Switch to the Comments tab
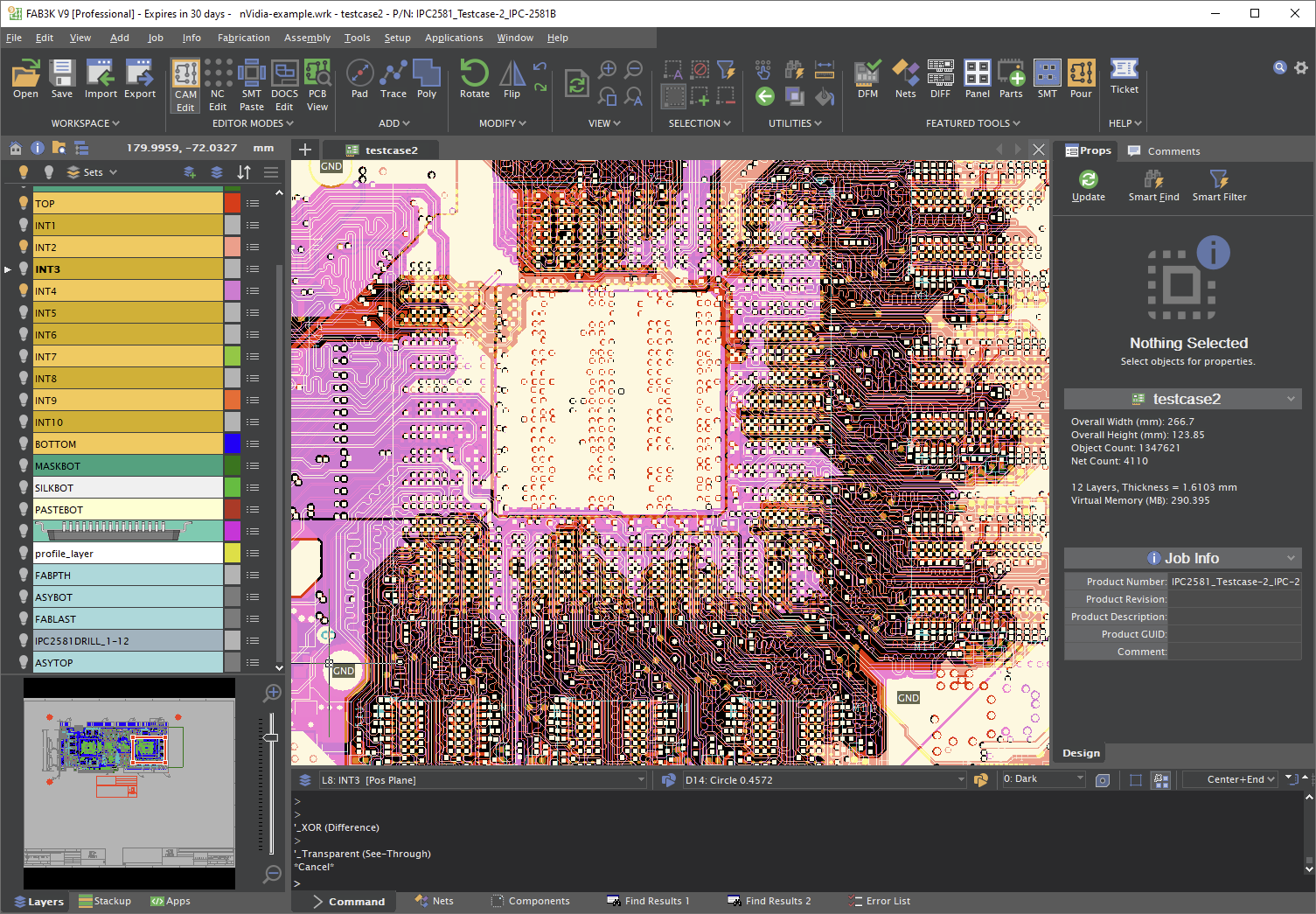Image resolution: width=1316 pixels, height=914 pixels. point(1164,150)
